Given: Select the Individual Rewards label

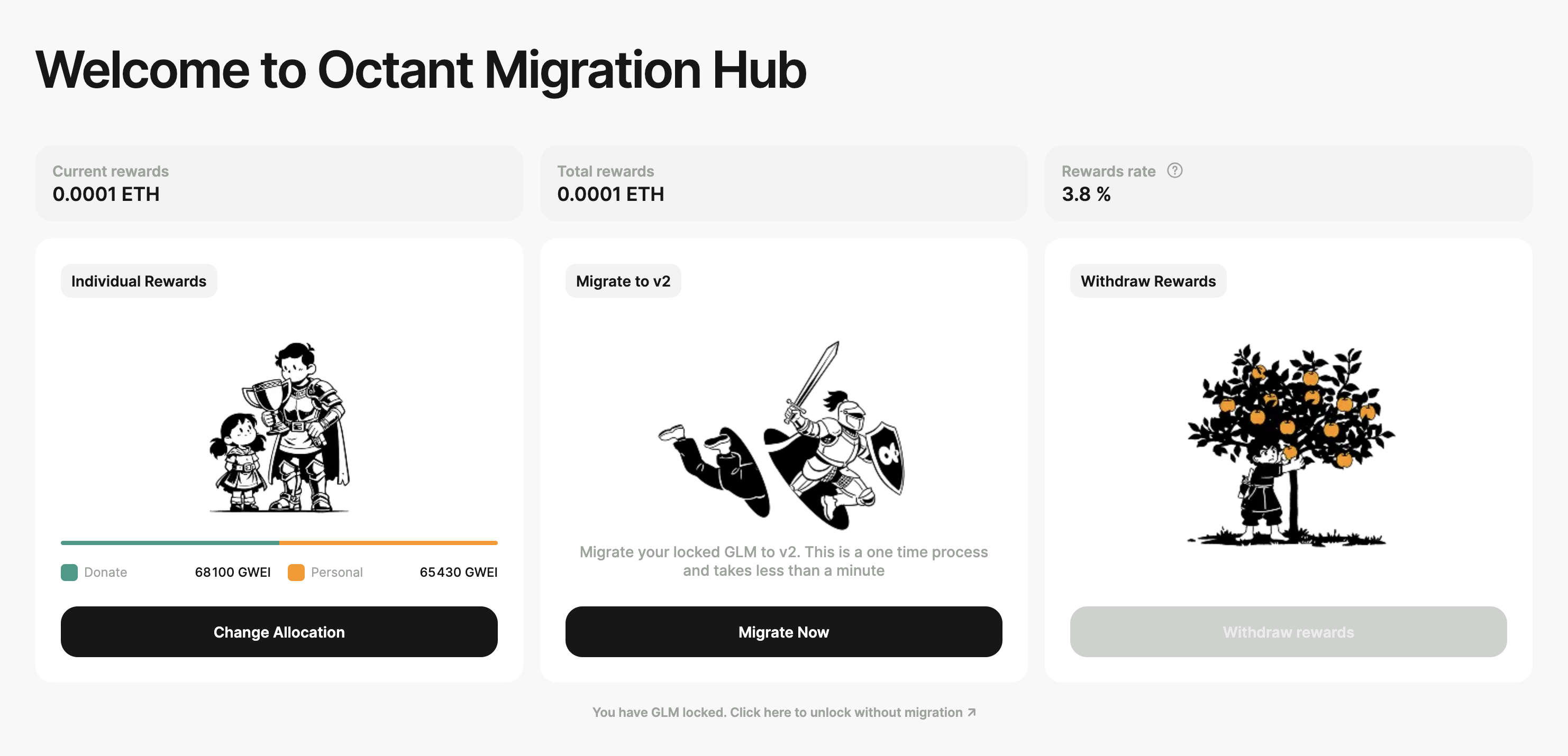Looking at the screenshot, I should (x=139, y=281).
